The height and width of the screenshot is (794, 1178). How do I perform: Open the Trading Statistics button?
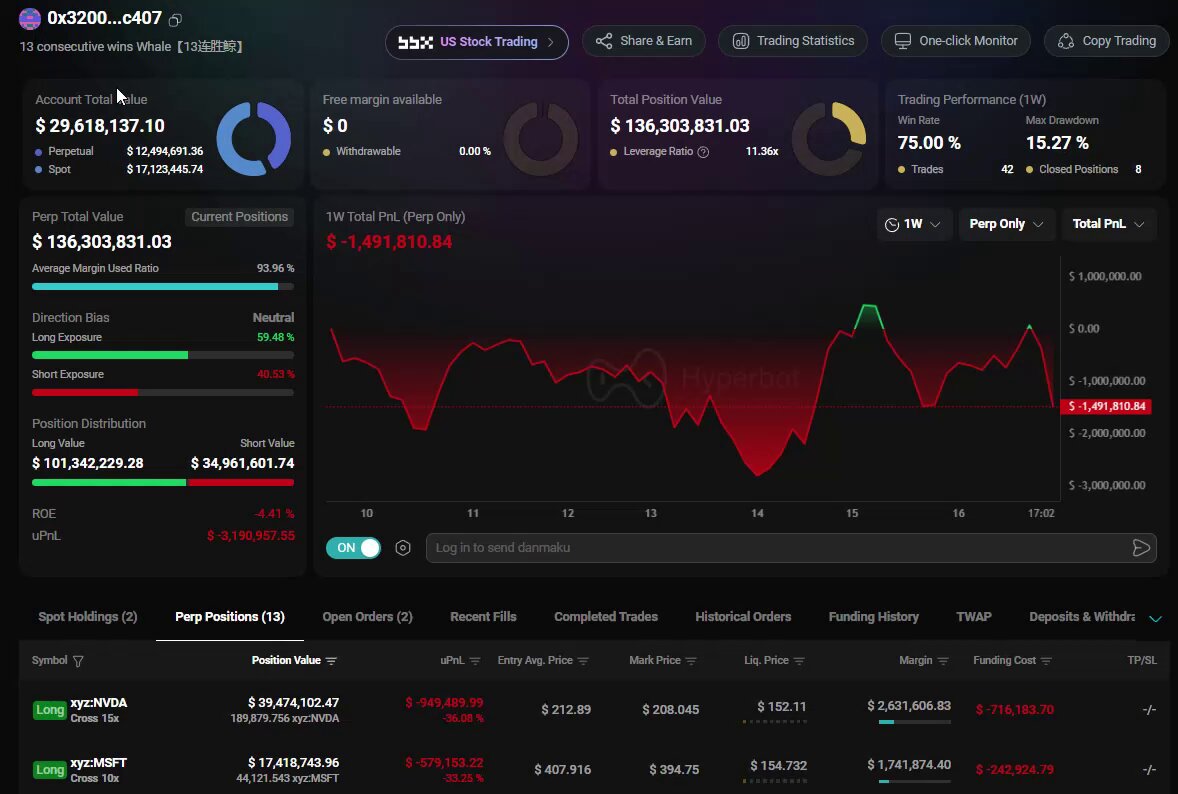point(793,41)
